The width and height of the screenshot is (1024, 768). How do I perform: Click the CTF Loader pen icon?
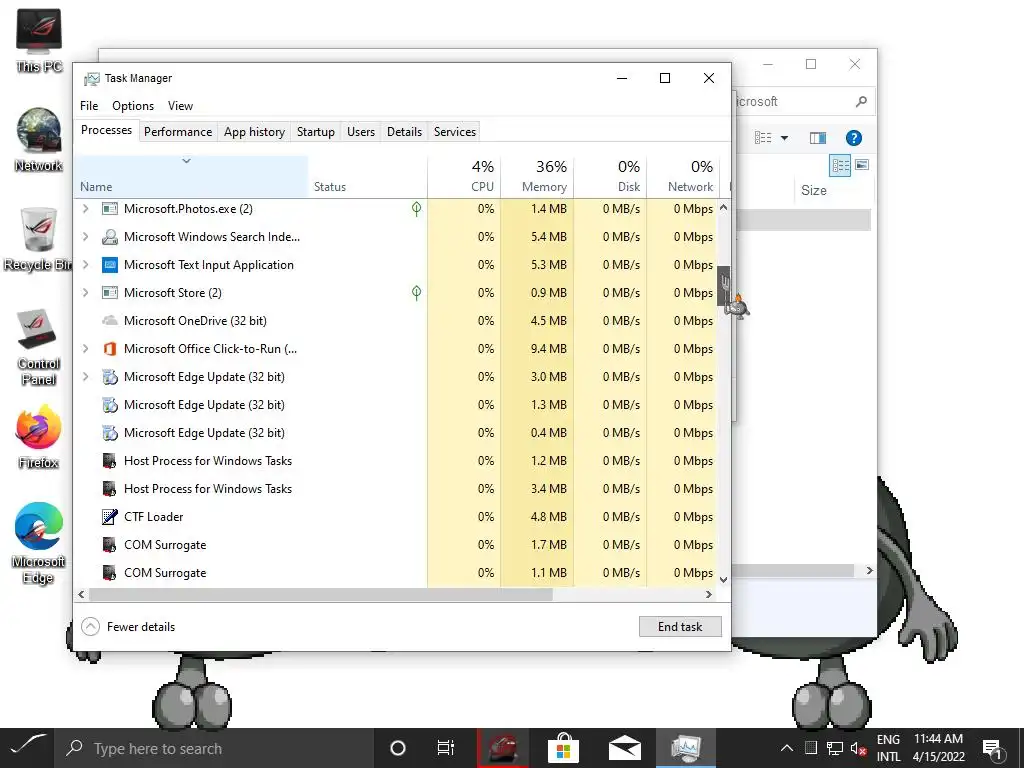point(110,517)
